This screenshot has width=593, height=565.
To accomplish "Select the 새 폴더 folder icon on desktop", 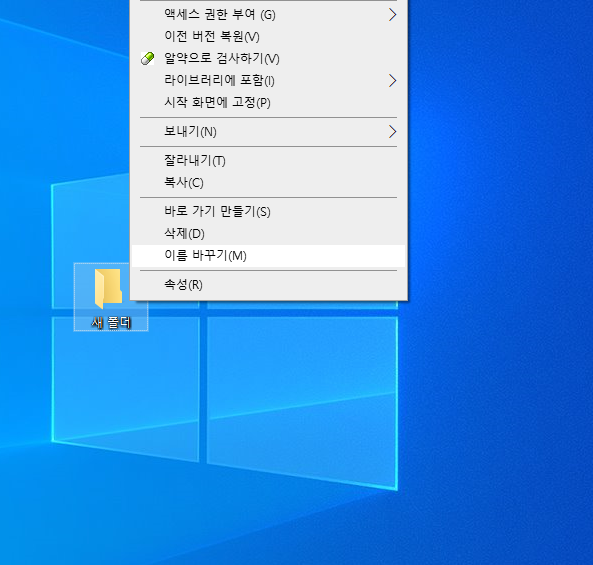I will pos(108,289).
